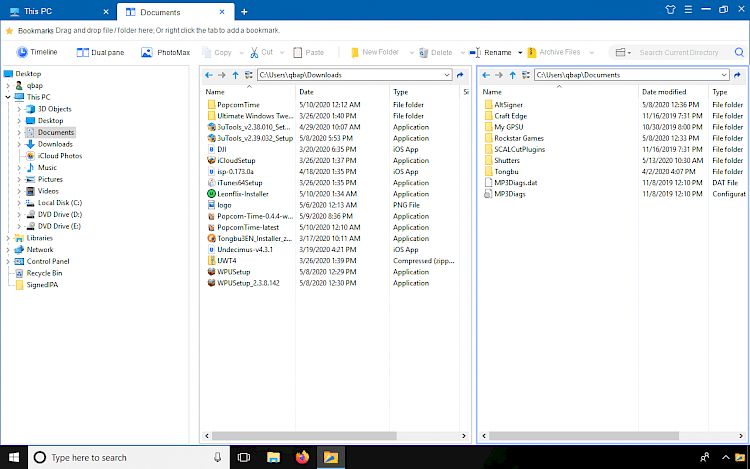Create a New Folder
Viewport: 750px width, 469px height.
click(x=375, y=52)
